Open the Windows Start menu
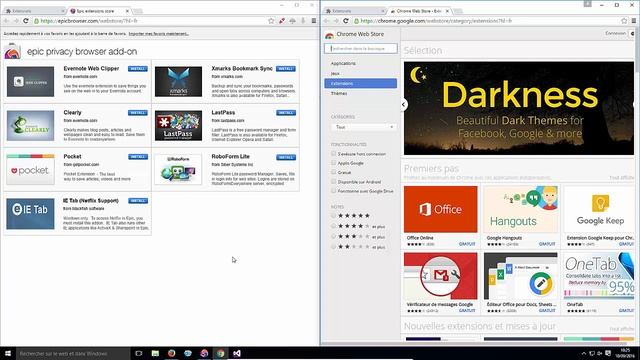Viewport: 640px width, 360px height. pos(8,353)
